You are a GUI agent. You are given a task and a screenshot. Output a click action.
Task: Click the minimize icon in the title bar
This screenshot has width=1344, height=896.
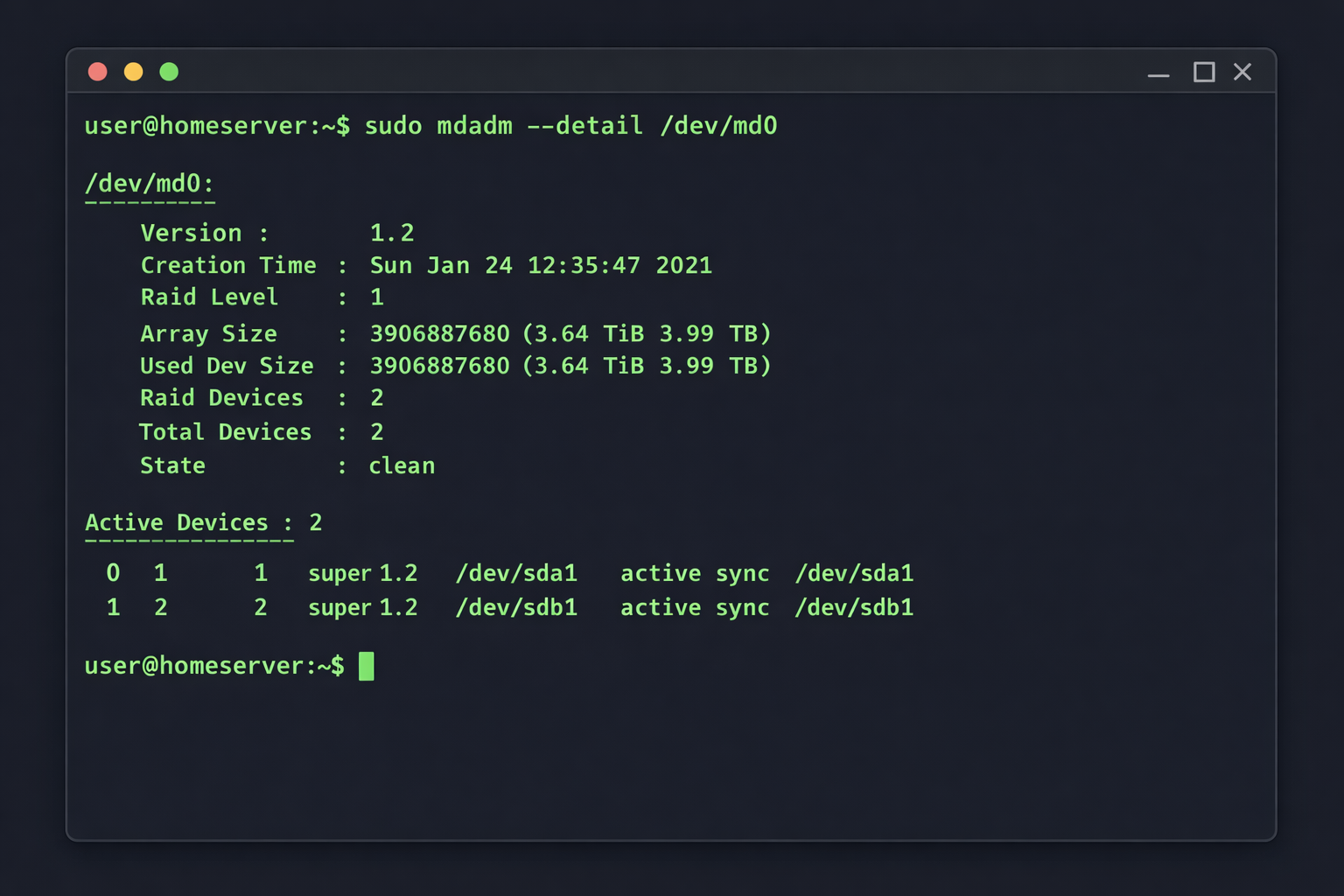tap(1158, 74)
